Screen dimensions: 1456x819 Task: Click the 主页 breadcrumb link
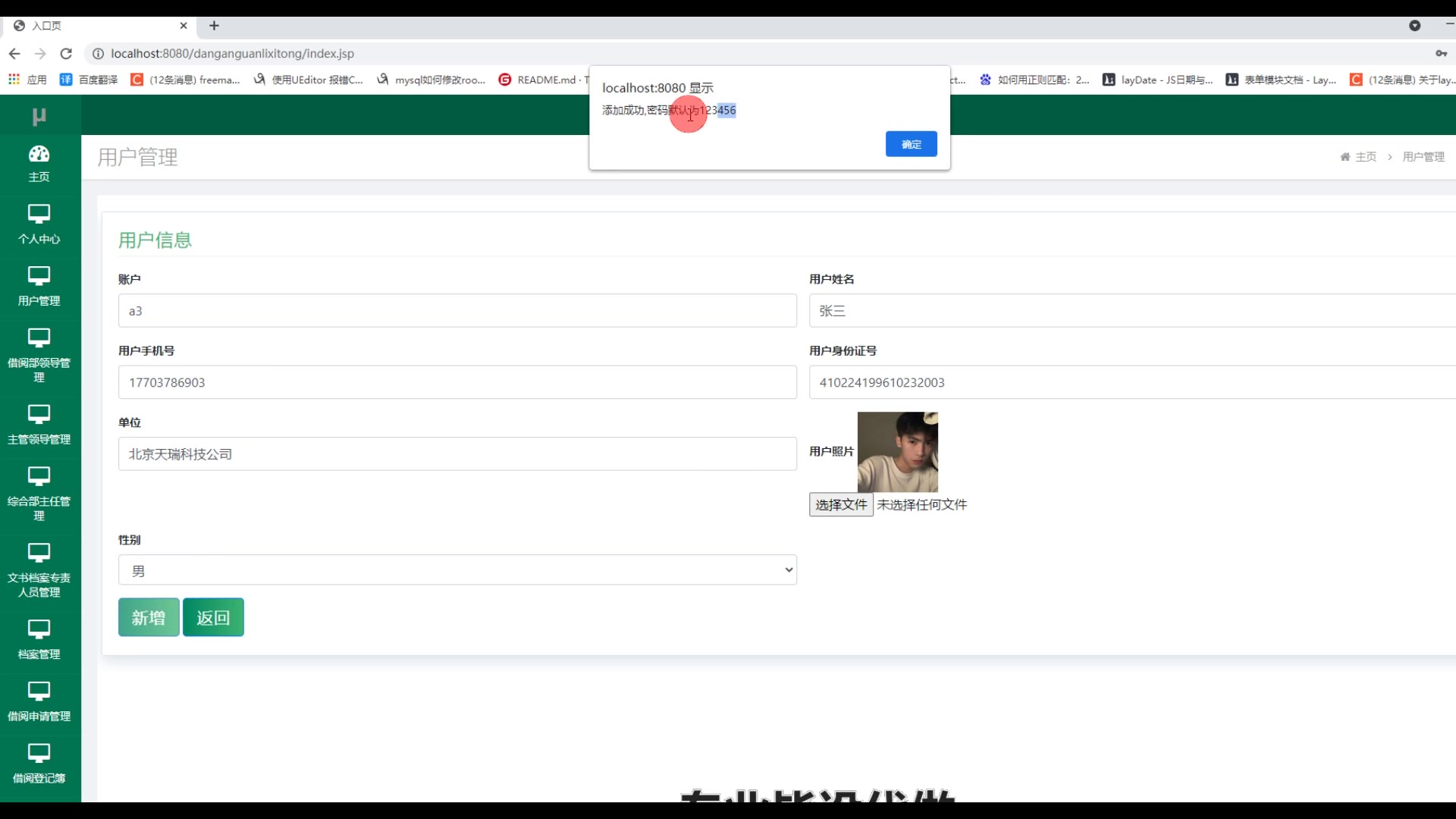(1365, 157)
